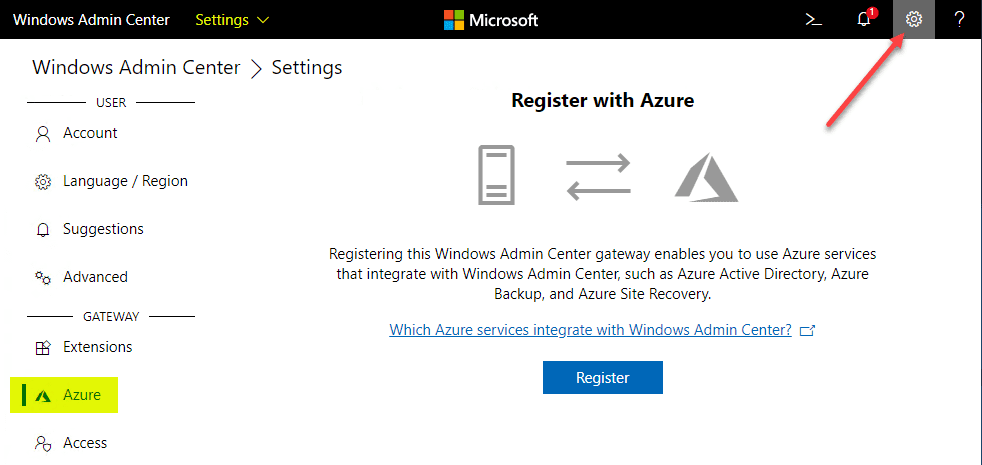The height and width of the screenshot is (465, 982).
Task: Click the Language / Region gear icon
Action: 43,182
